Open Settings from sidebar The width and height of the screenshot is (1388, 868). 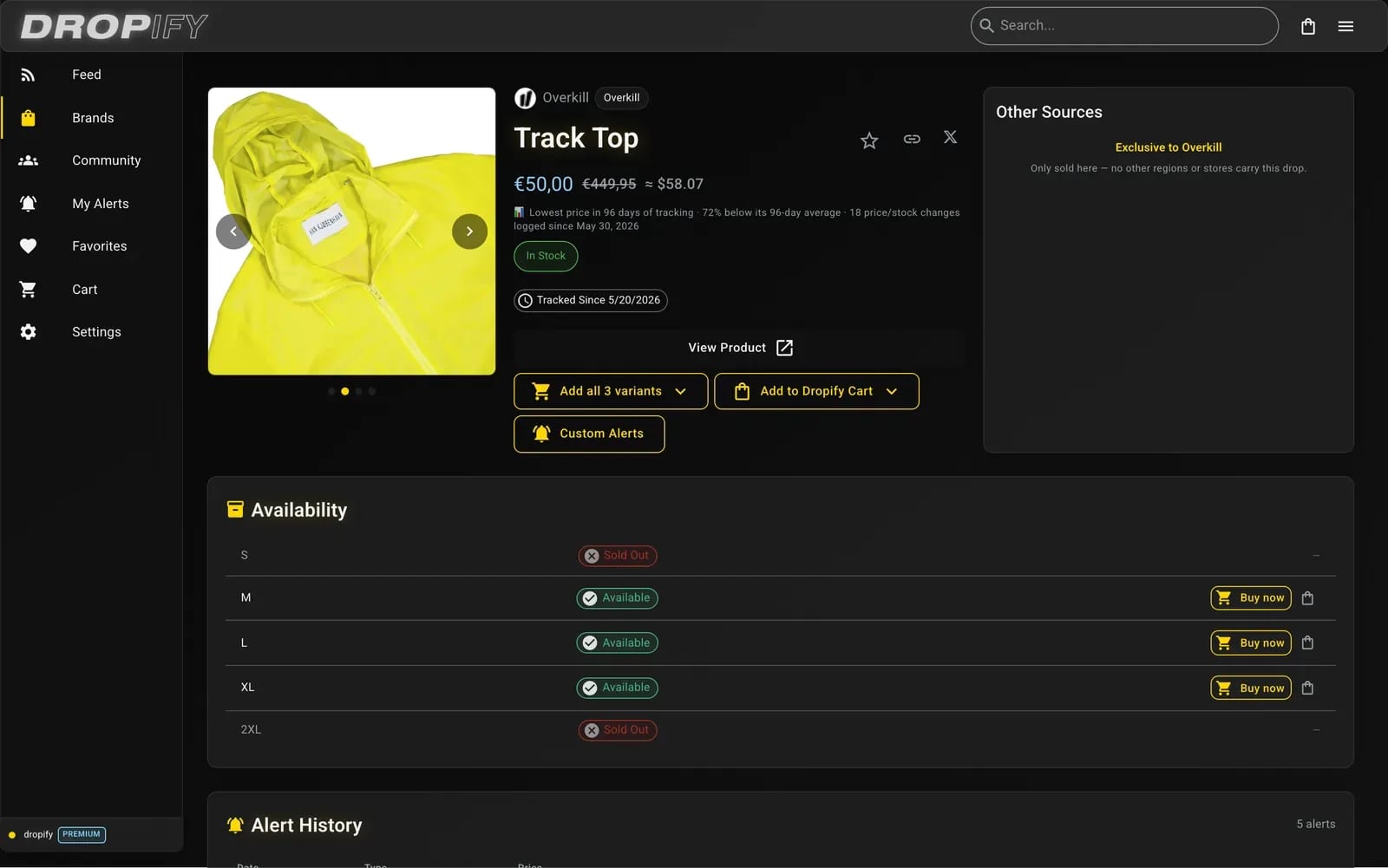pyautogui.click(x=91, y=332)
